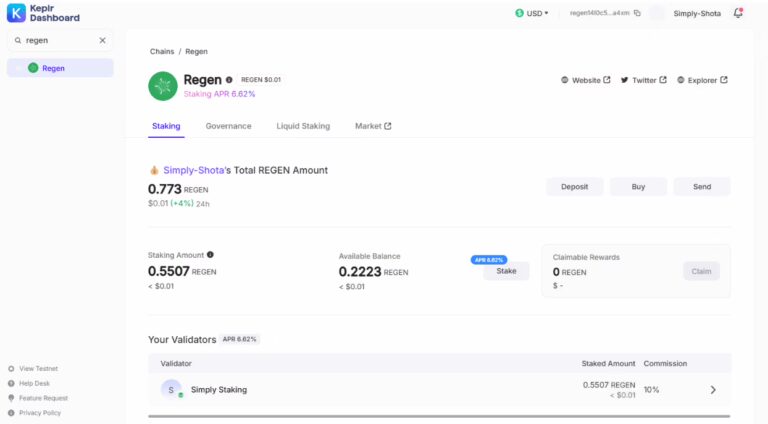Open the View Testnet sidebar item
The image size is (768, 424).
point(38,368)
